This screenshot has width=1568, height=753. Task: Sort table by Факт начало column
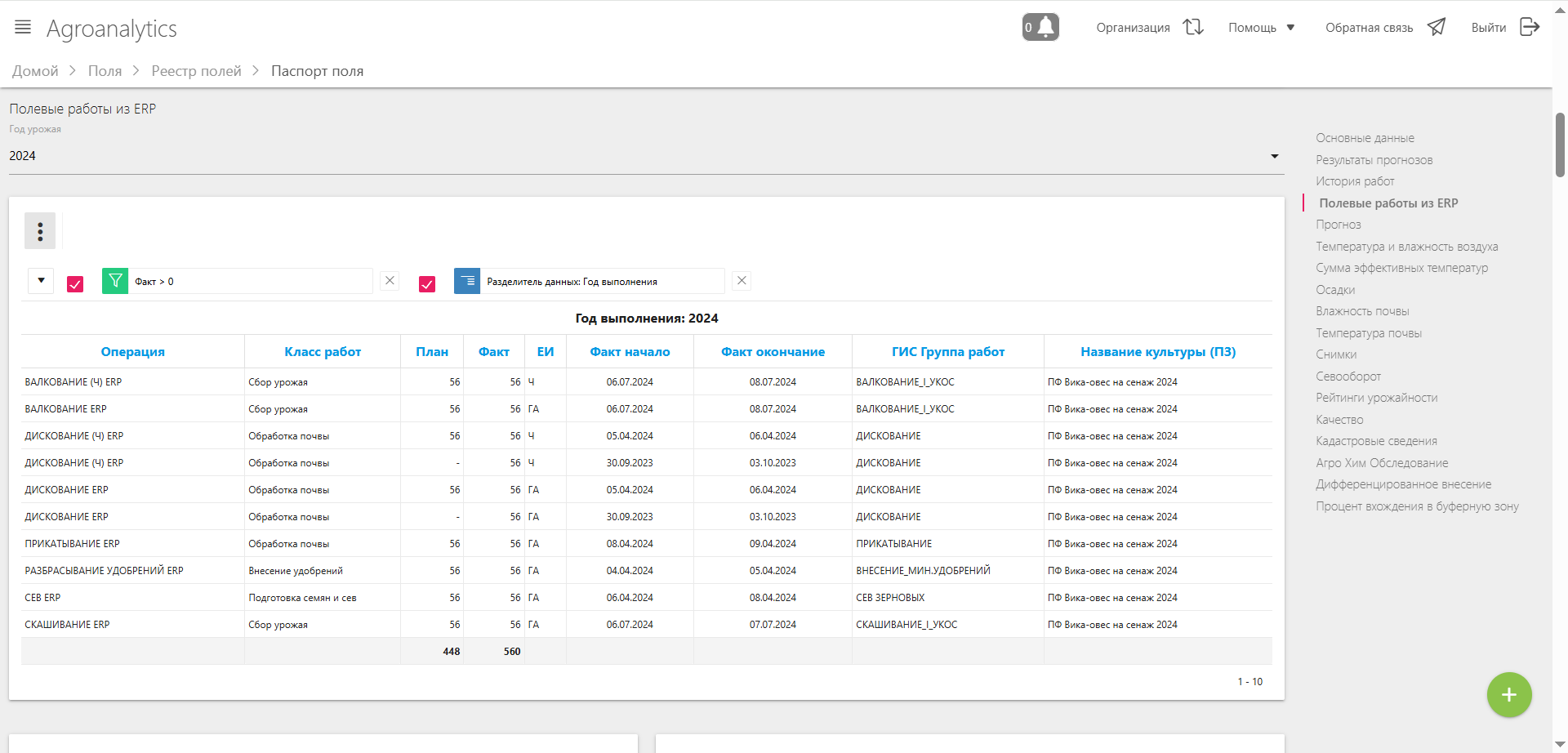point(630,352)
